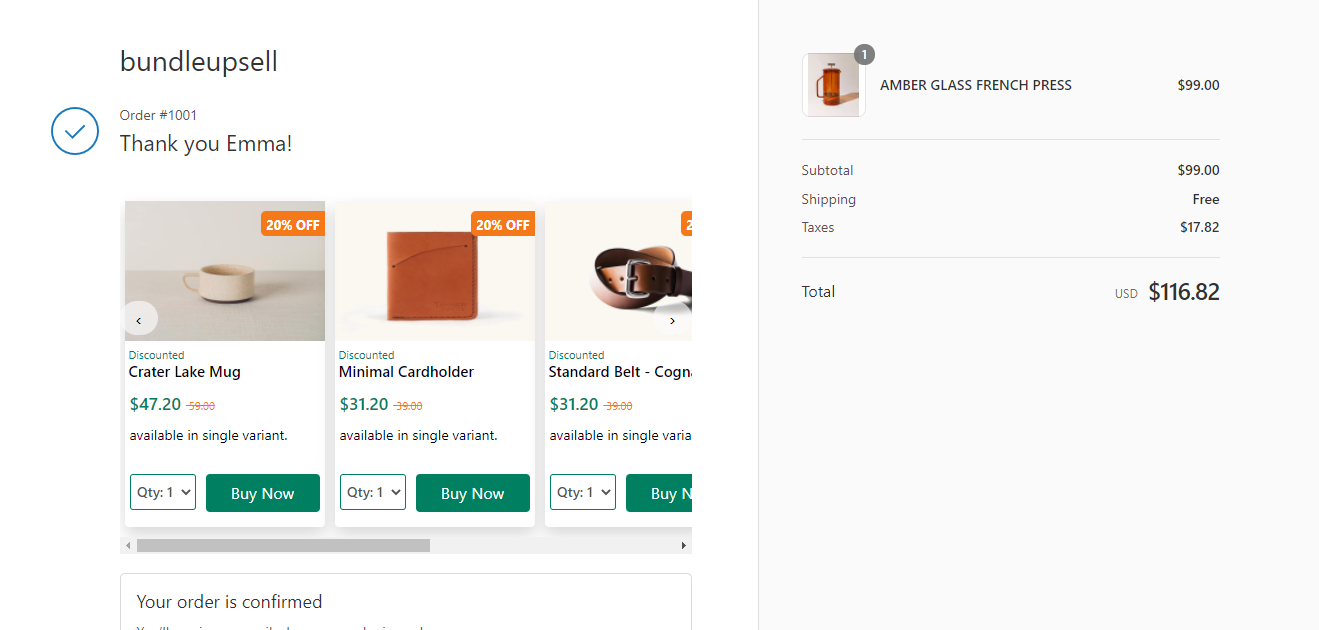This screenshot has height=630, width=1319.
Task: Click the 20% OFF badge on Crater Lake Mug
Action: tap(293, 225)
